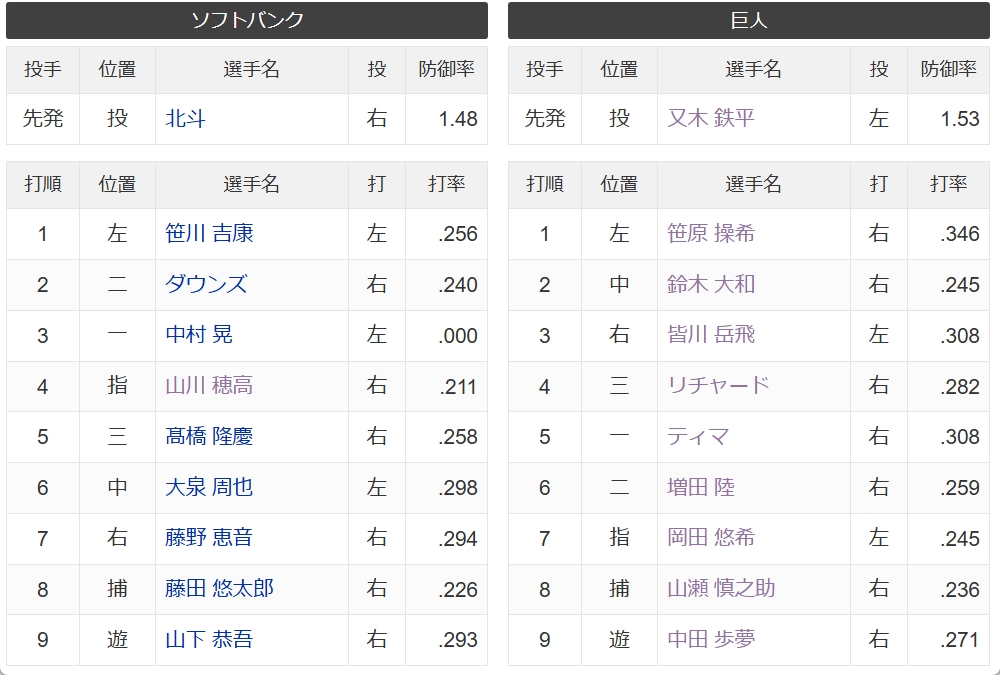Click 遊 position in 中田 歩夢 row
This screenshot has width=1000, height=675.
pos(619,639)
